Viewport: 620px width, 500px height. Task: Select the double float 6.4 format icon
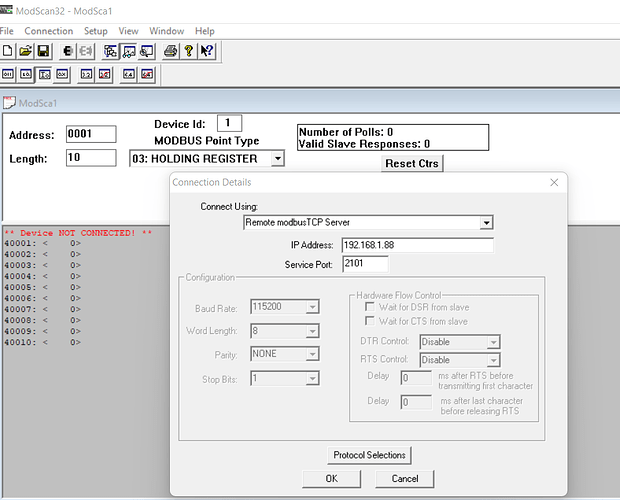[x=129, y=74]
